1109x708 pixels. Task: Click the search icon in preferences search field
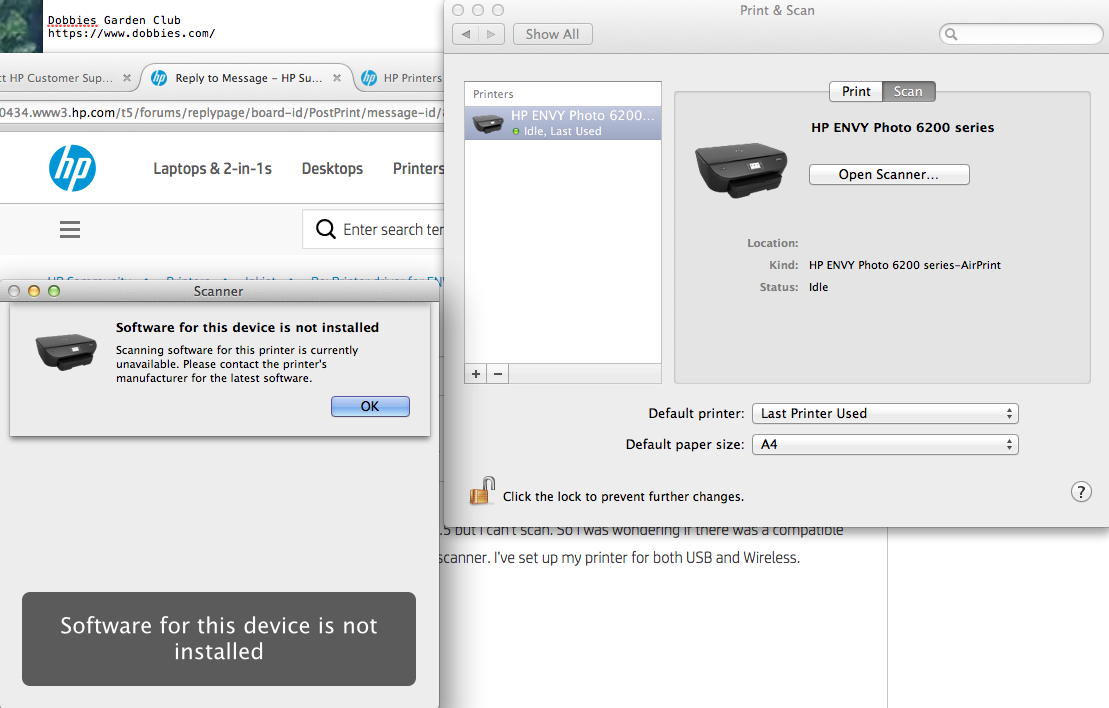[x=951, y=34]
